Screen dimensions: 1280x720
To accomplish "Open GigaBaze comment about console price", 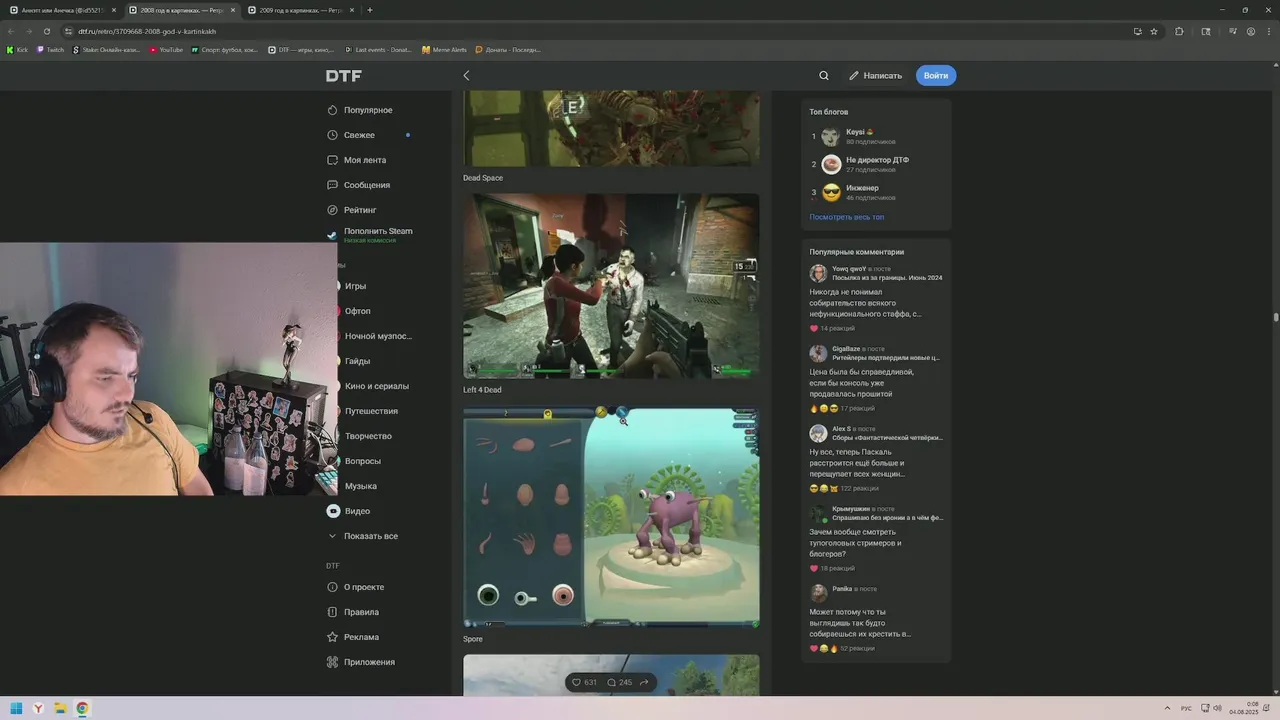I will 861,383.
